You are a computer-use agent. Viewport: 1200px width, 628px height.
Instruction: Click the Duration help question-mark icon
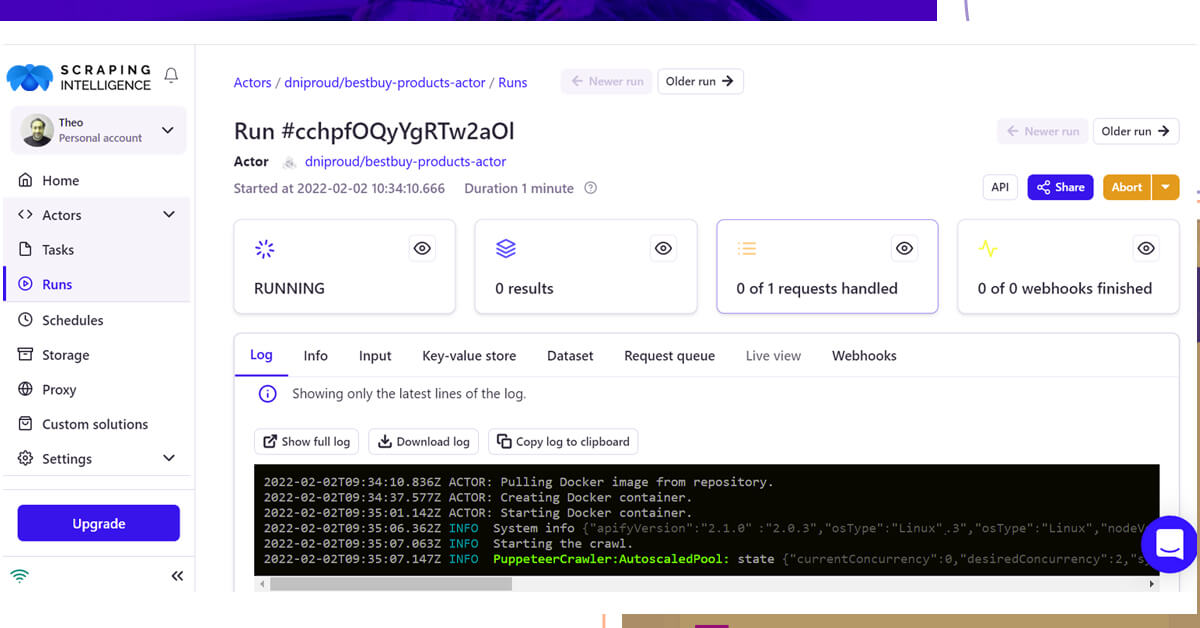point(590,188)
